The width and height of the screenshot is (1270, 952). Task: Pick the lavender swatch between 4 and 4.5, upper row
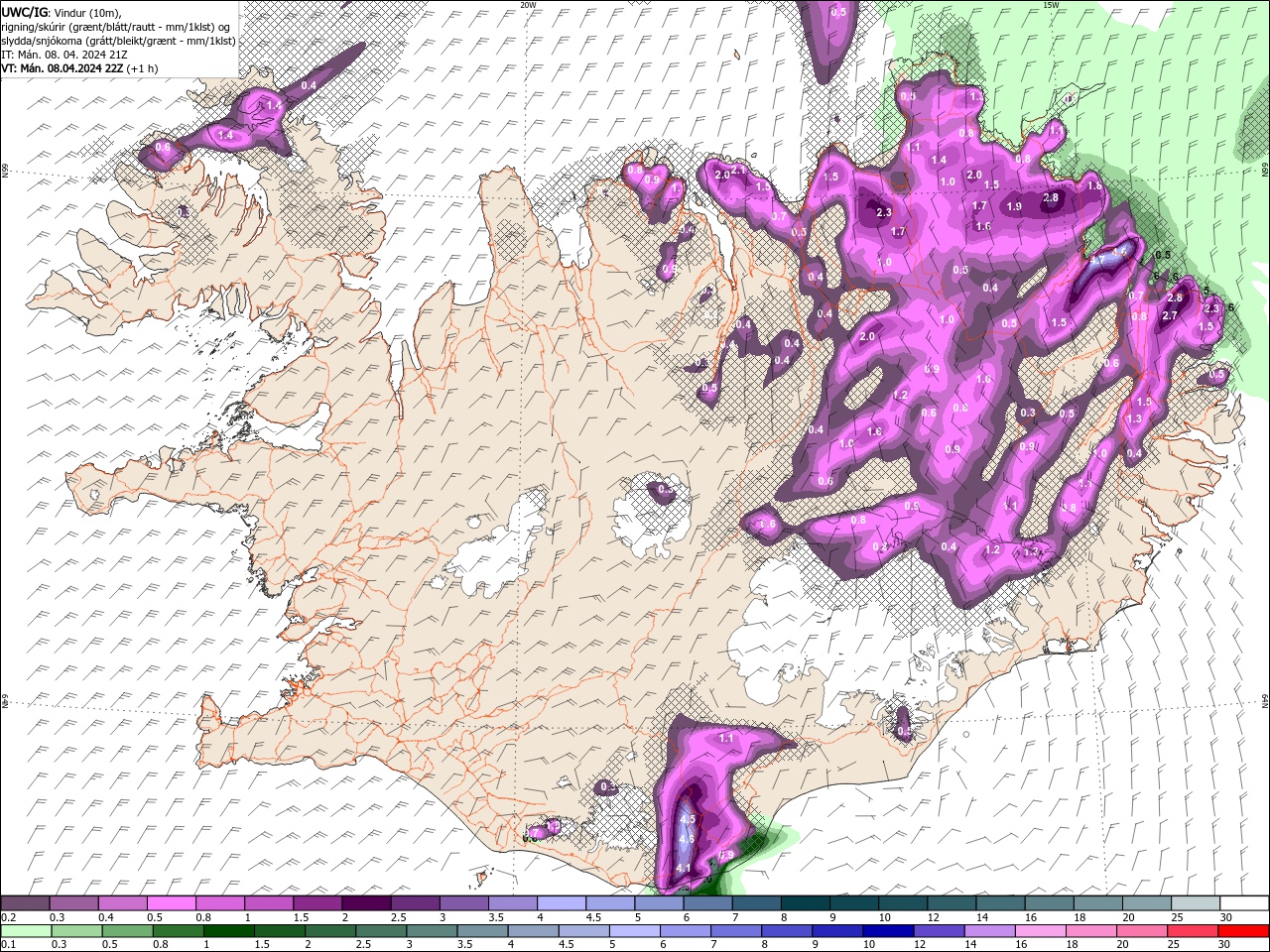[562, 903]
